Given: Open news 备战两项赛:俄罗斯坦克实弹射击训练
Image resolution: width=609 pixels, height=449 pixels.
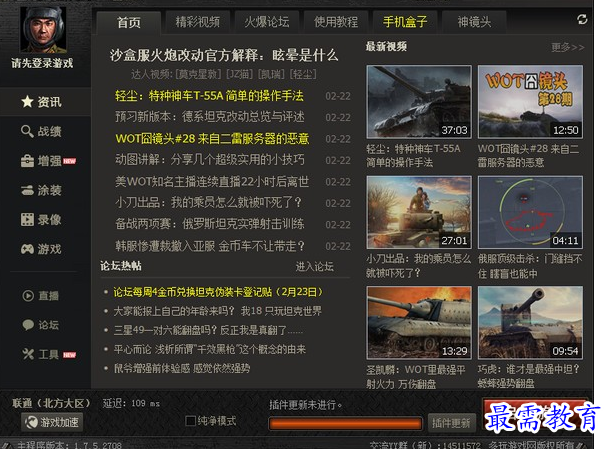Looking at the screenshot, I should (210, 224).
